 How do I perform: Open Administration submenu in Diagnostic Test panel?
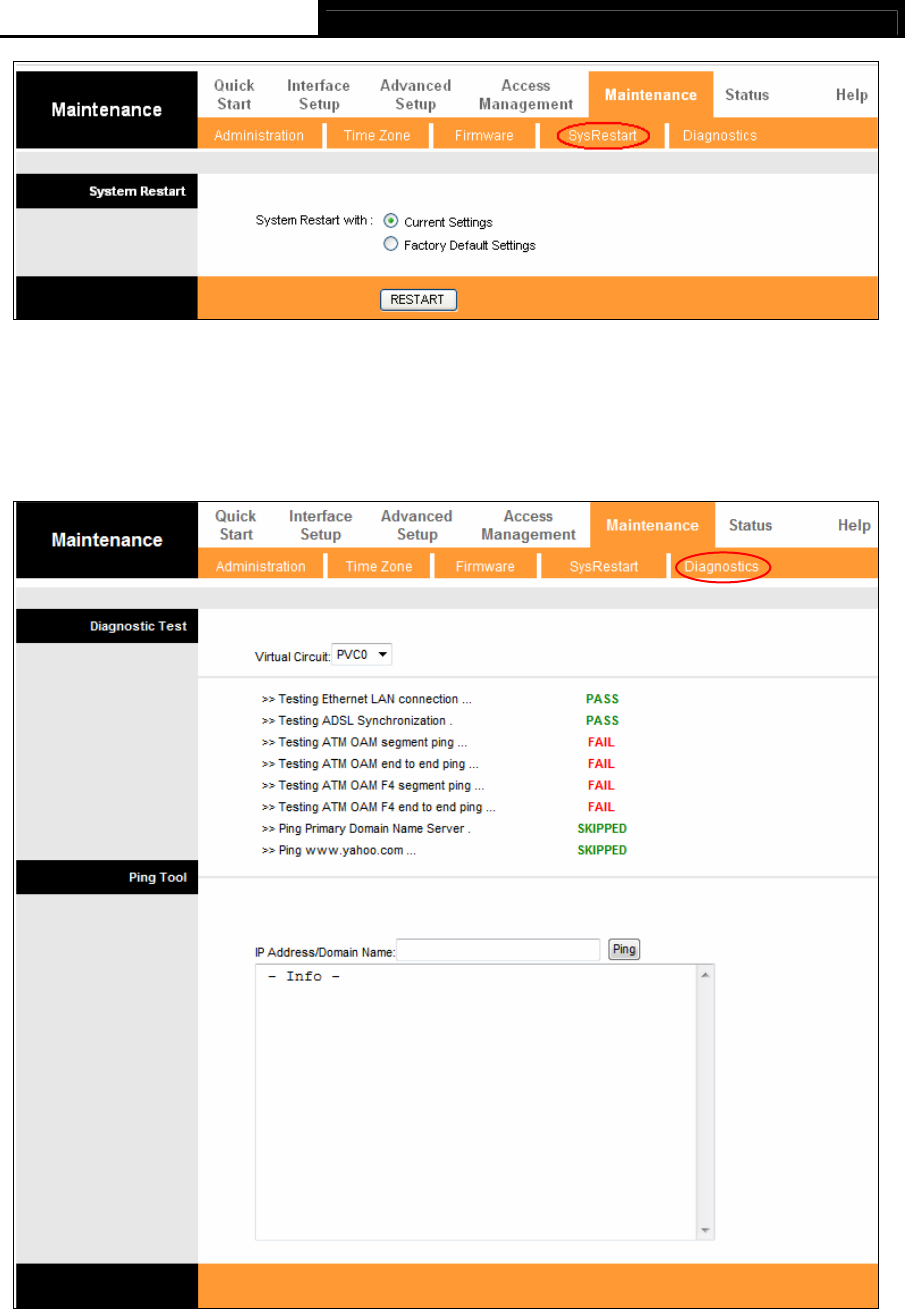(x=260, y=567)
